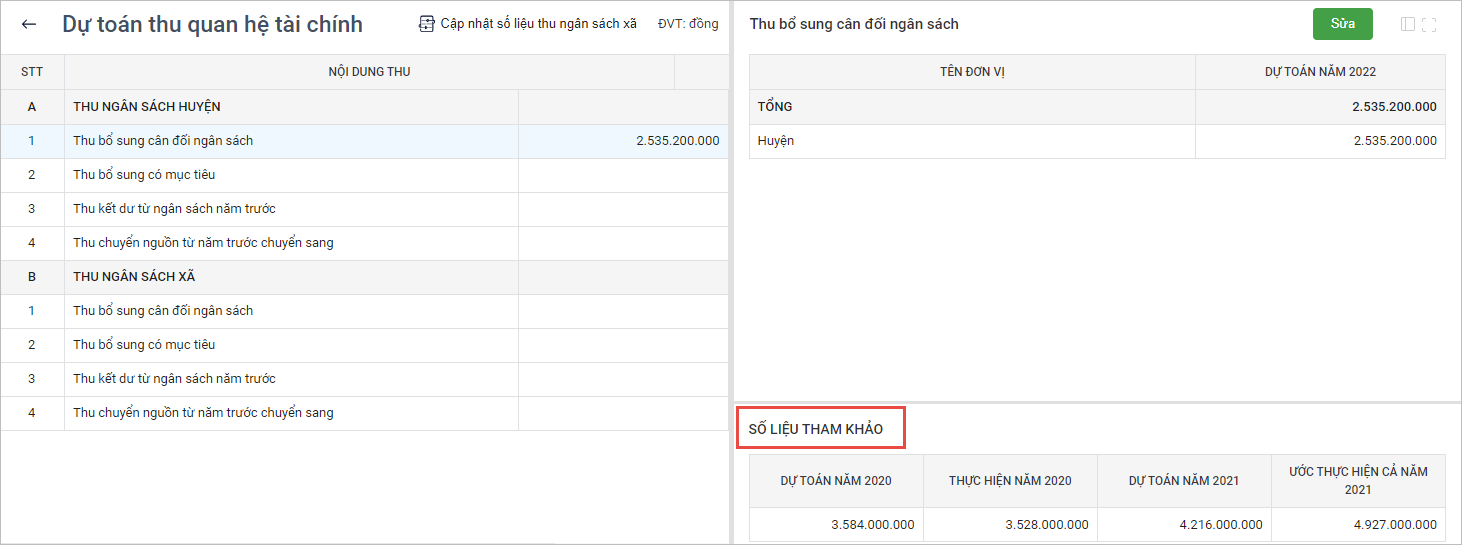Click the NỘI DUNG THU column header
Image resolution: width=1462 pixels, height=545 pixels.
point(369,72)
